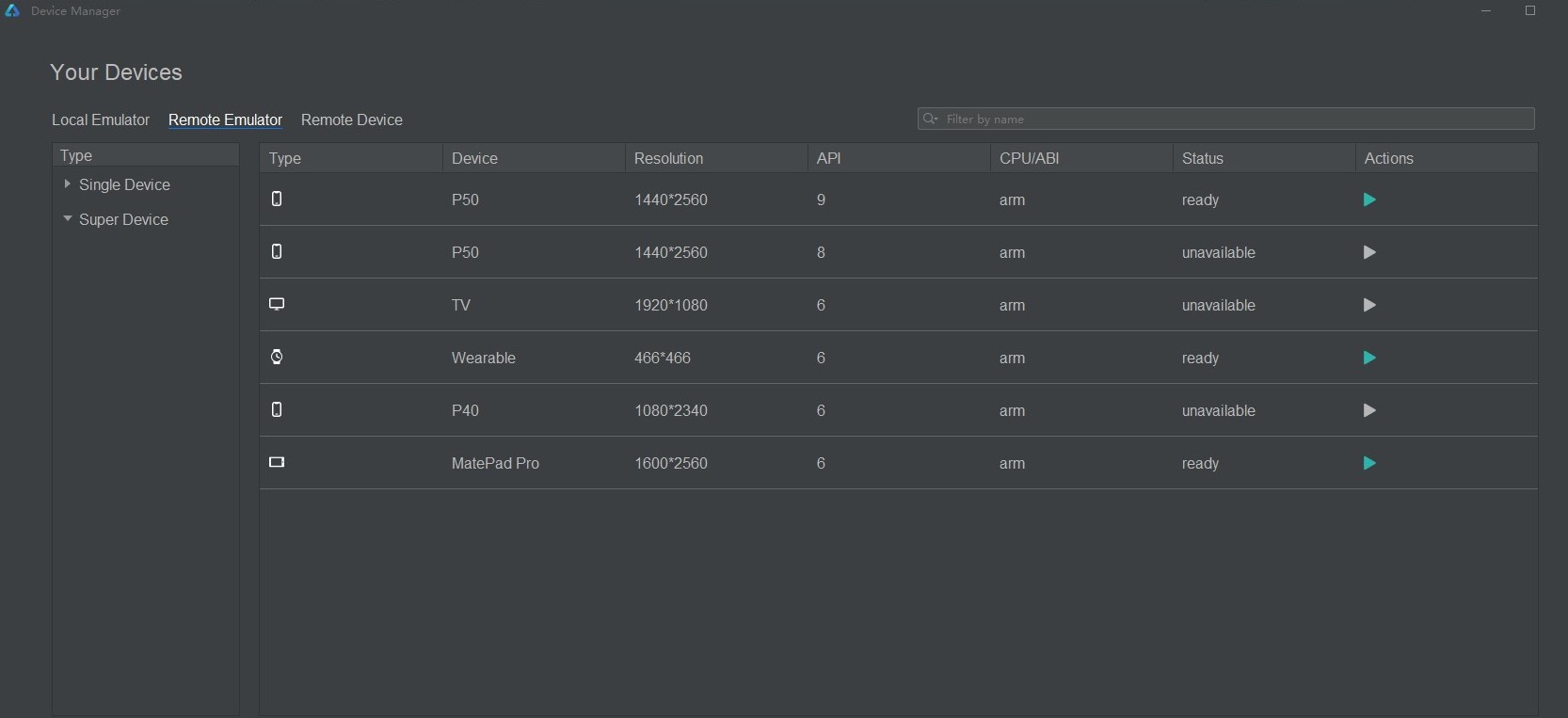
Task: Click the Your Devices heading
Action: (x=116, y=72)
